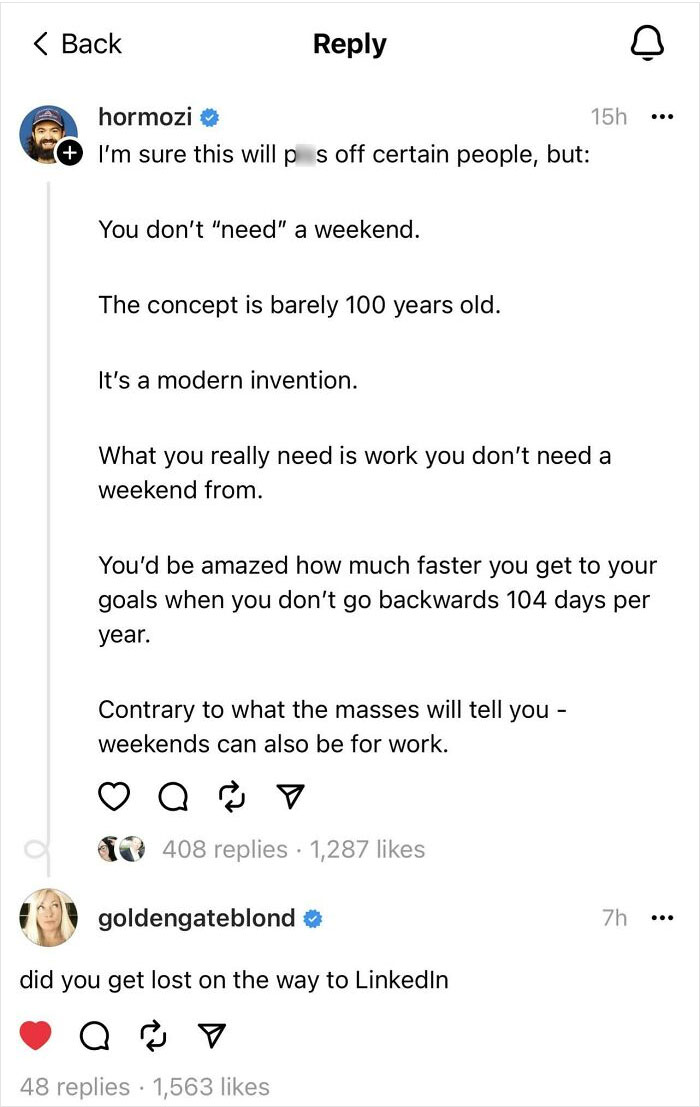
Task: Open the three-dot menu on hormozi's post
Action: 662,117
